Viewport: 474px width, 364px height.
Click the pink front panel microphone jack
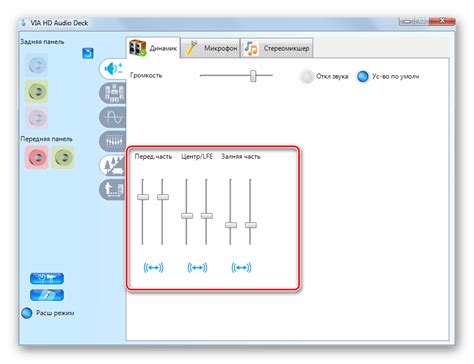37,157
